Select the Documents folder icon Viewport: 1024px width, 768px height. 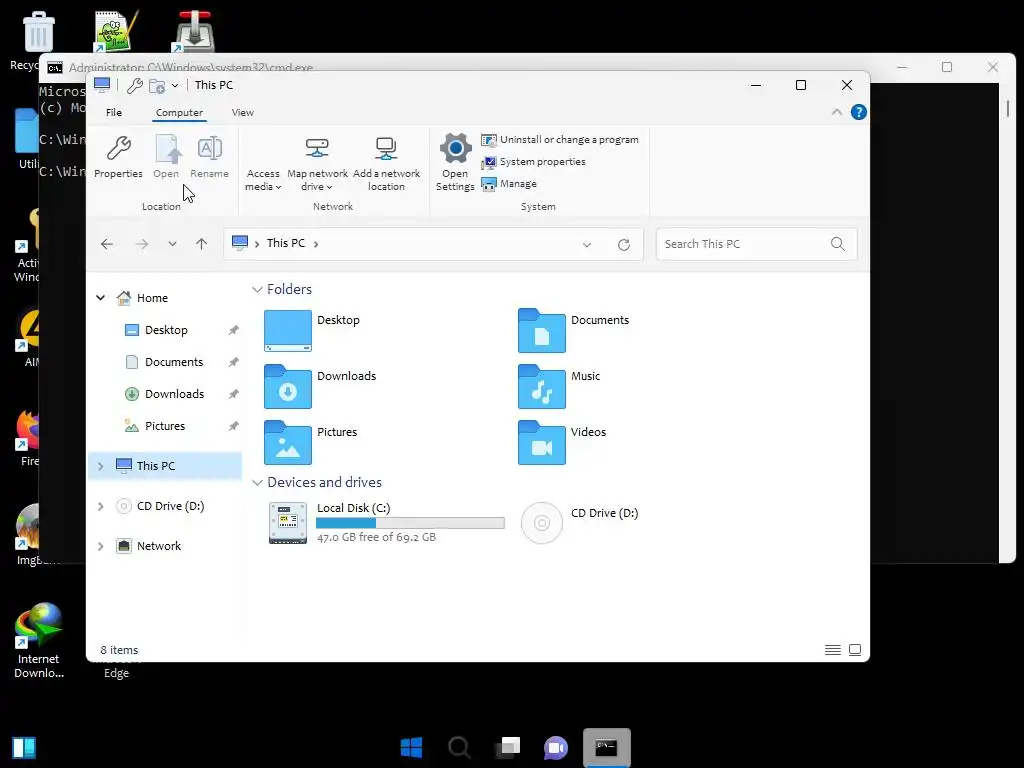tap(541, 331)
